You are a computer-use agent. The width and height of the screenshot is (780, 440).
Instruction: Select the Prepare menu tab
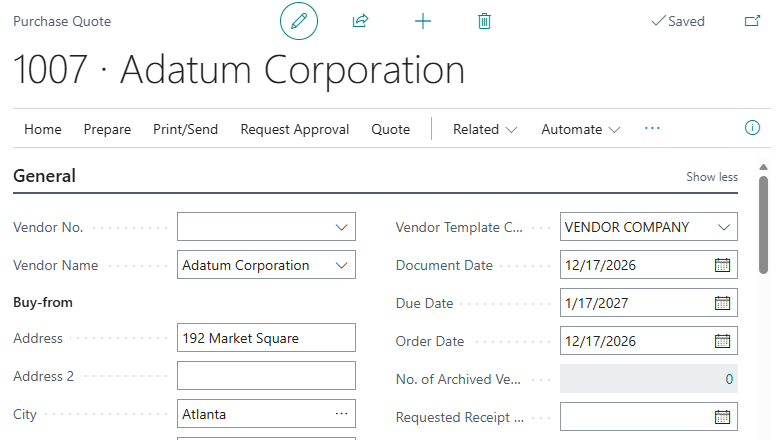(x=107, y=129)
